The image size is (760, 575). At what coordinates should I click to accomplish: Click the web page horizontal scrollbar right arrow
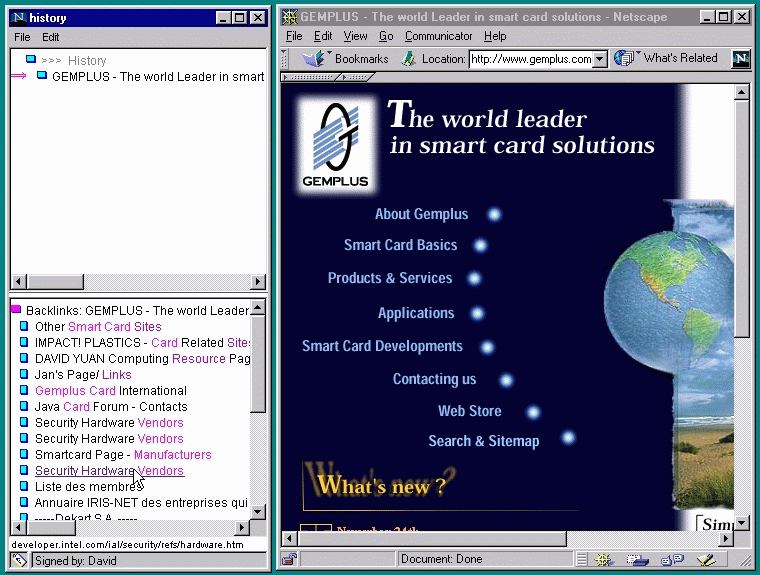point(726,538)
